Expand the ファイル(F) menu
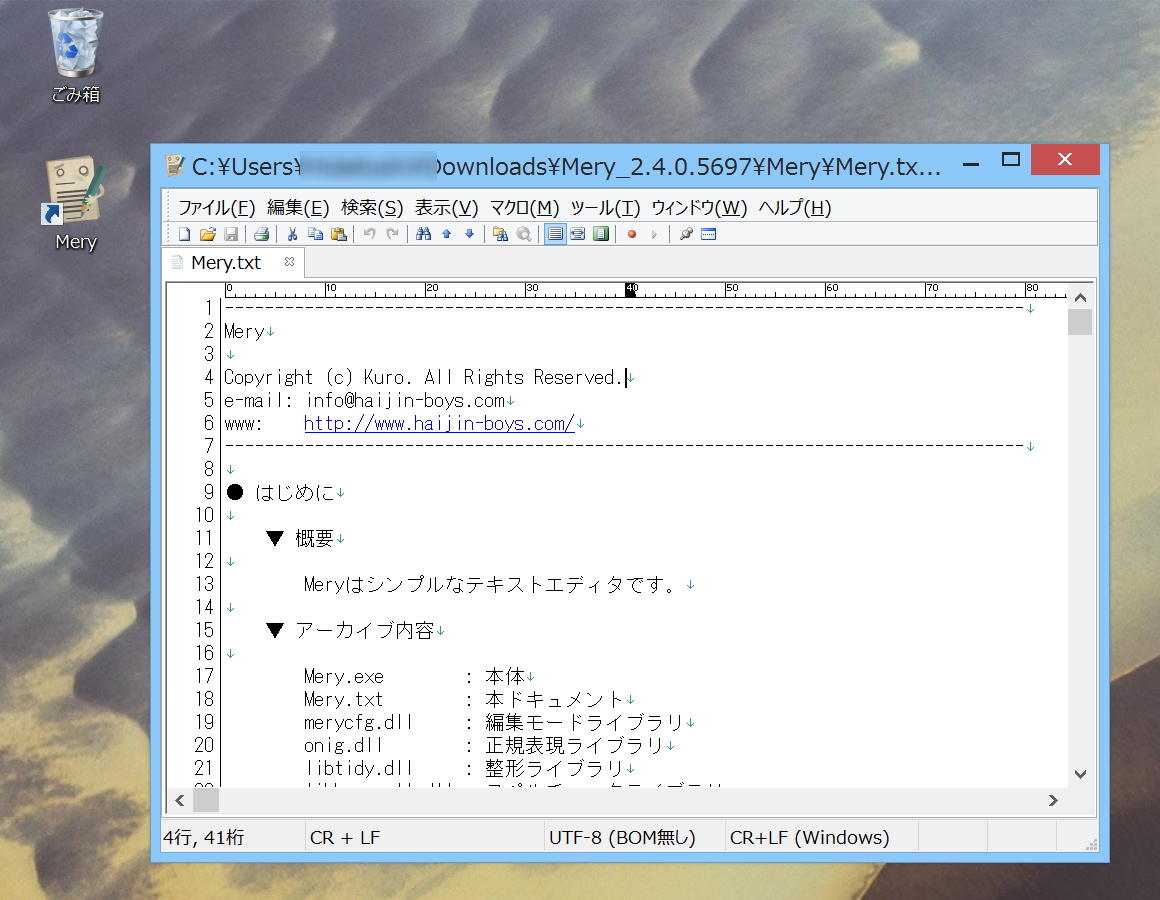 click(x=215, y=207)
